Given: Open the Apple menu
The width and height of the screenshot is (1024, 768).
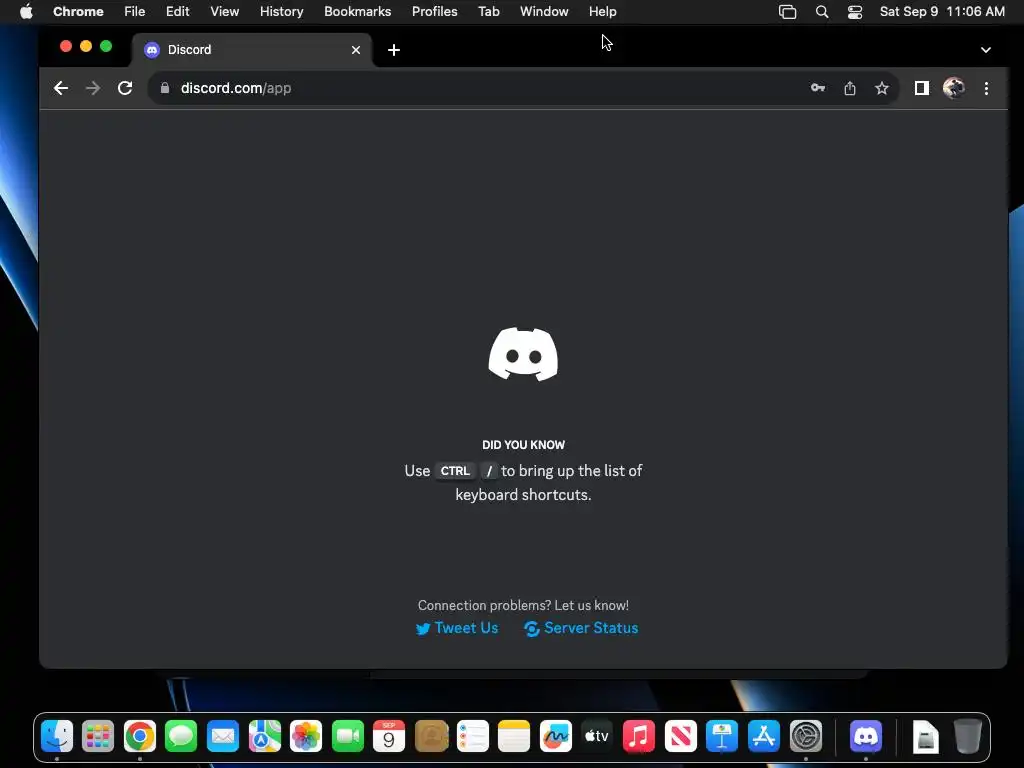Looking at the screenshot, I should point(26,12).
